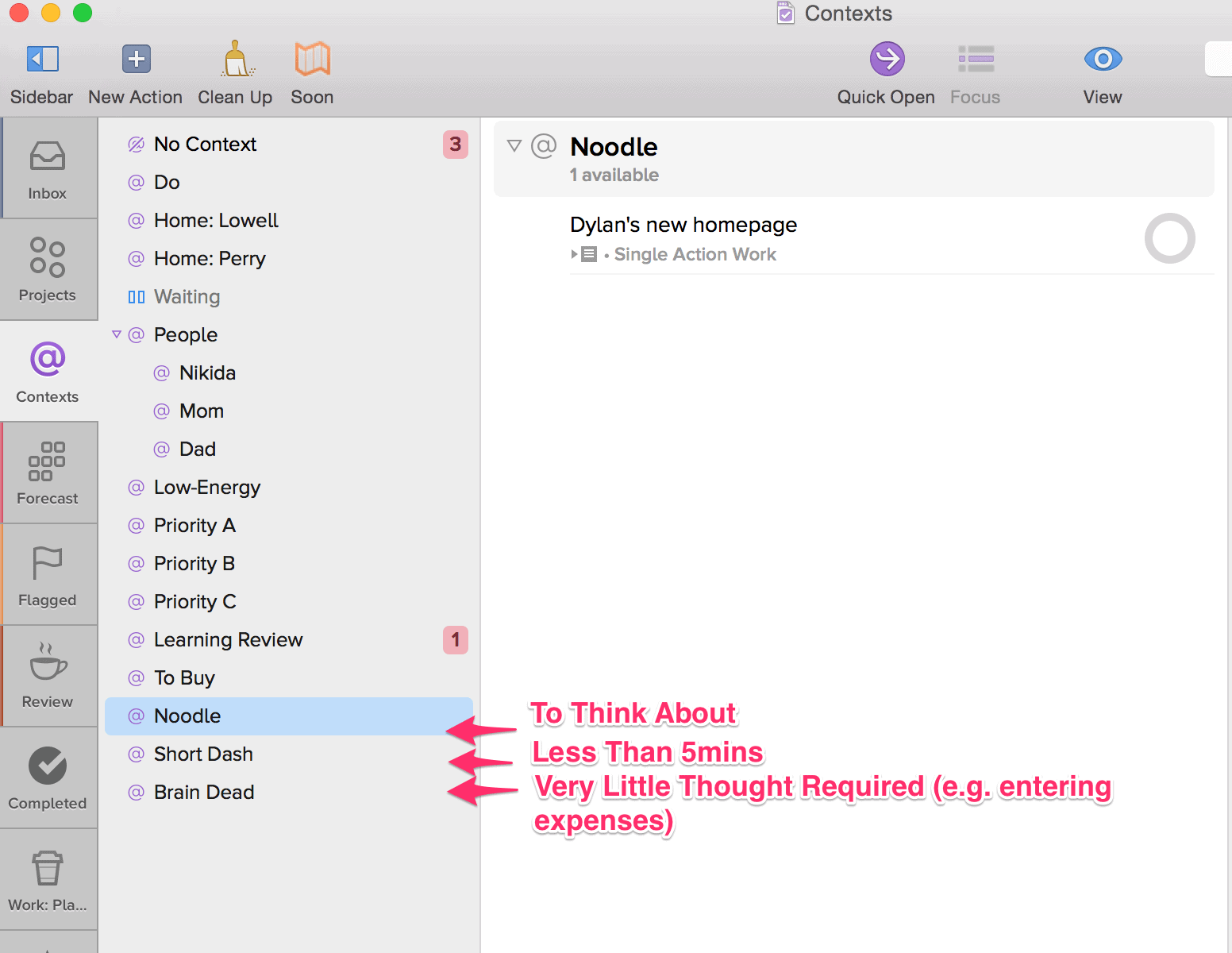Open the Soon map perspective icon
This screenshot has height=953, width=1232.
312,59
